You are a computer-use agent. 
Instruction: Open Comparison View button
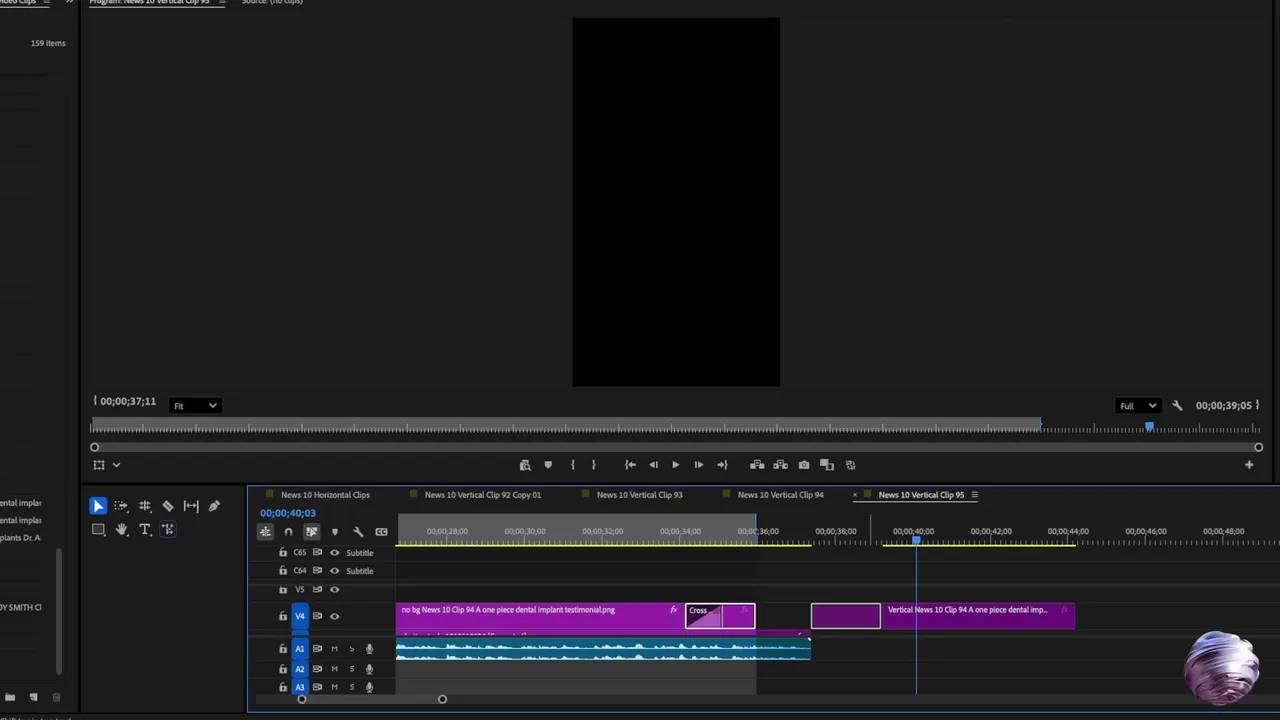(827, 465)
